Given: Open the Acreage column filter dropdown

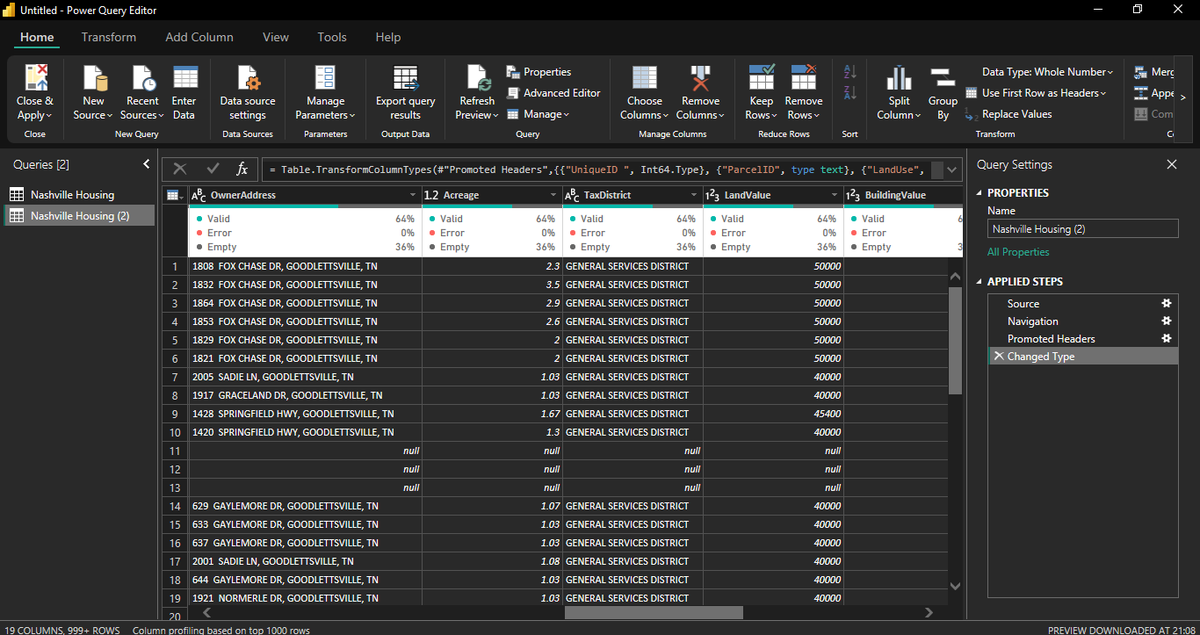Looking at the screenshot, I should 552,195.
